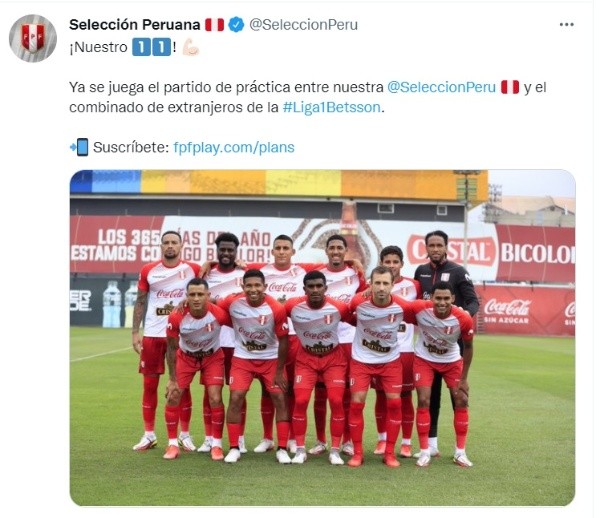Click the Coca-Cola sin azúcar banner in the photo
The width and height of the screenshot is (600, 518).
[525, 310]
